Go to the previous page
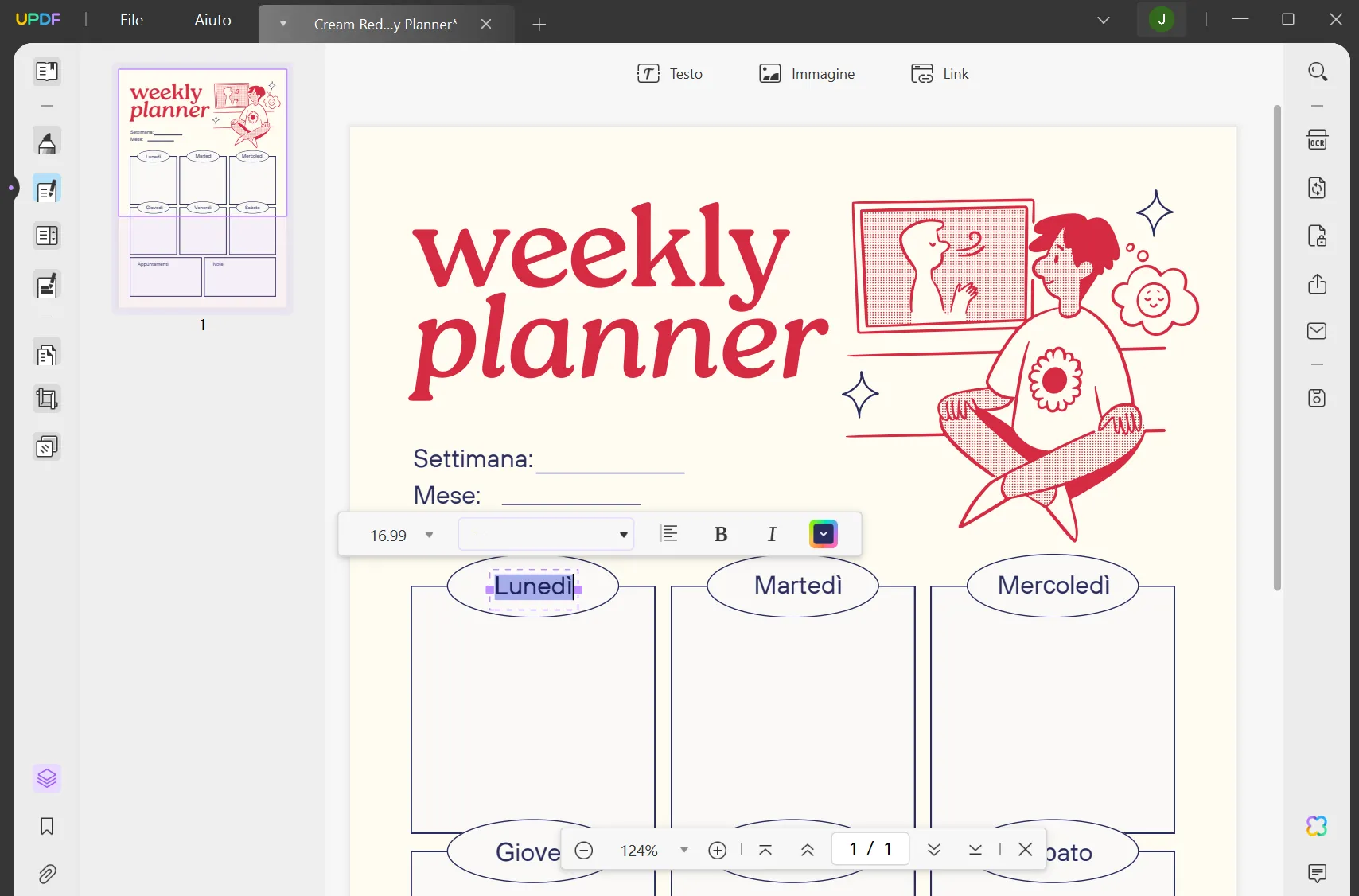1359x896 pixels. click(x=808, y=850)
